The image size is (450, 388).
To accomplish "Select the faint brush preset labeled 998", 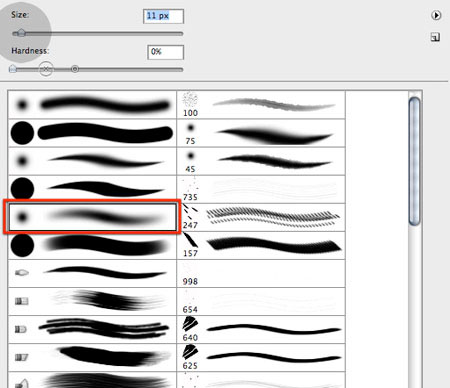I will [x=261, y=273].
